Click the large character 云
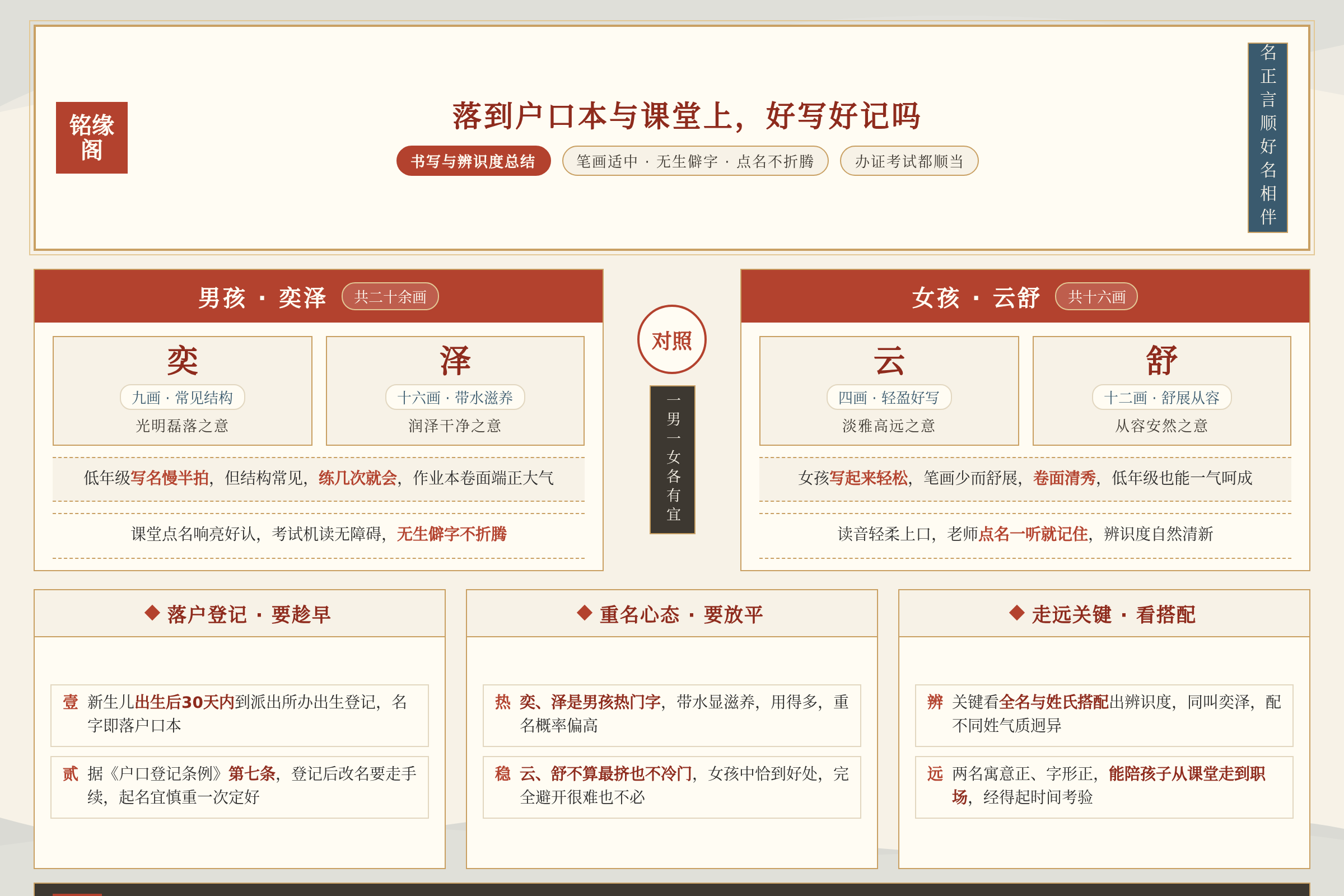The width and height of the screenshot is (1344, 896). click(x=889, y=360)
